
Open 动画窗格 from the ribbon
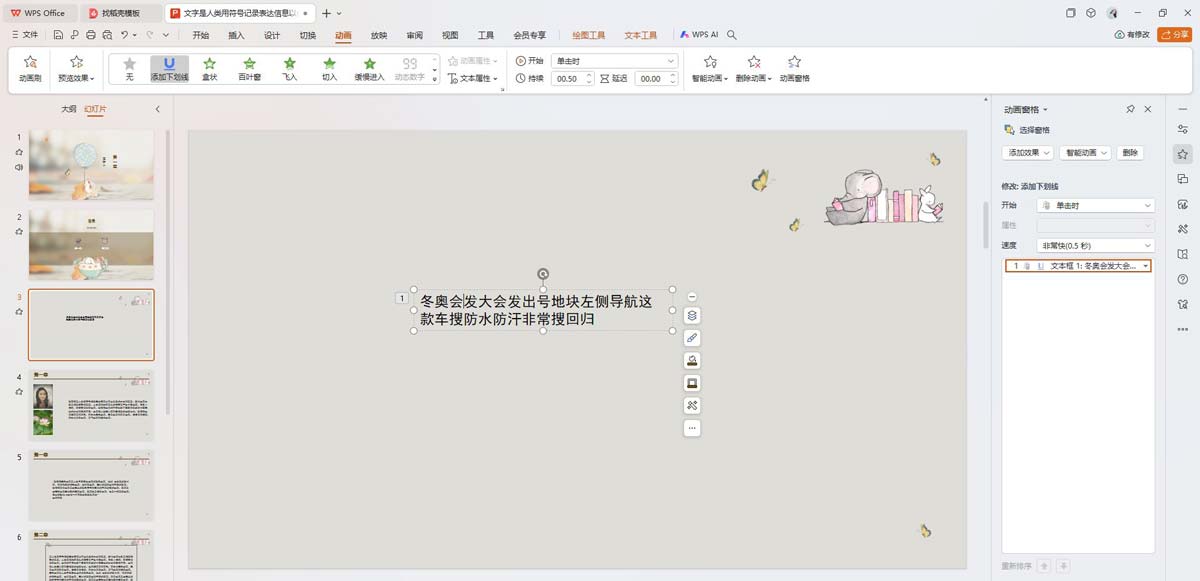pyautogui.click(x=795, y=68)
